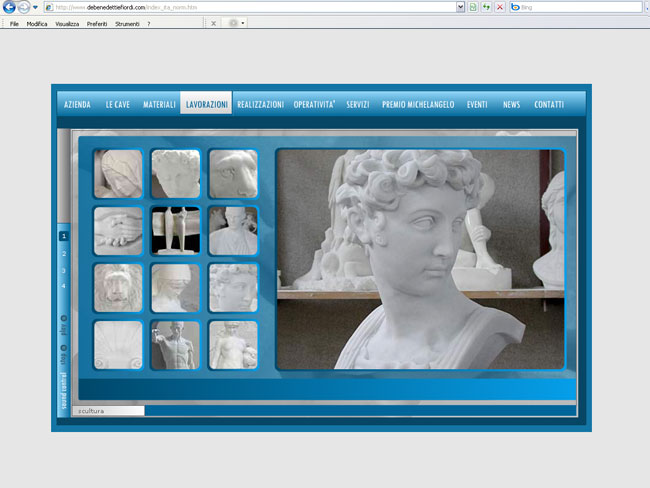The image size is (650, 488).
Task: Go to gallery page 4
Action: (64, 286)
